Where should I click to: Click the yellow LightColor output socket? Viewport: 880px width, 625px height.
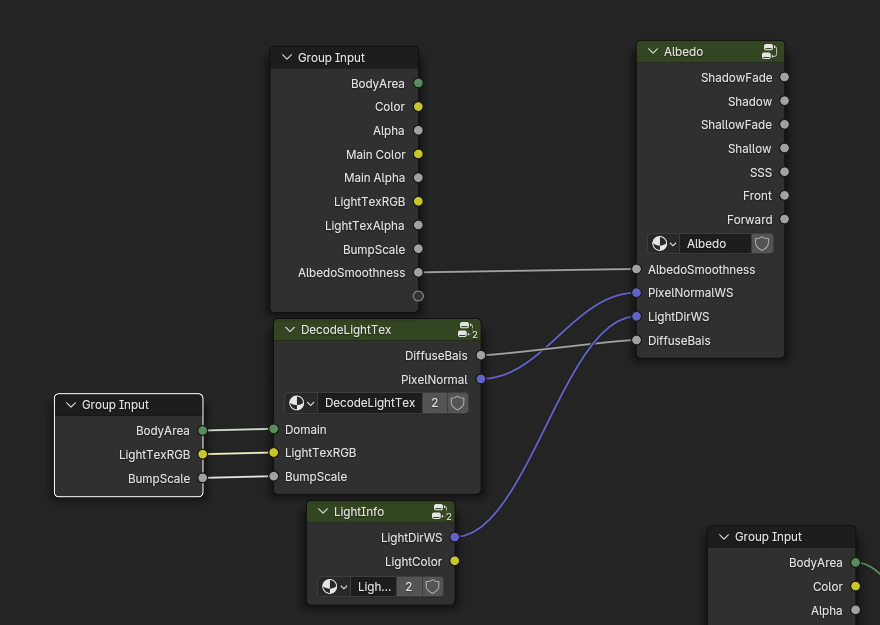454,561
